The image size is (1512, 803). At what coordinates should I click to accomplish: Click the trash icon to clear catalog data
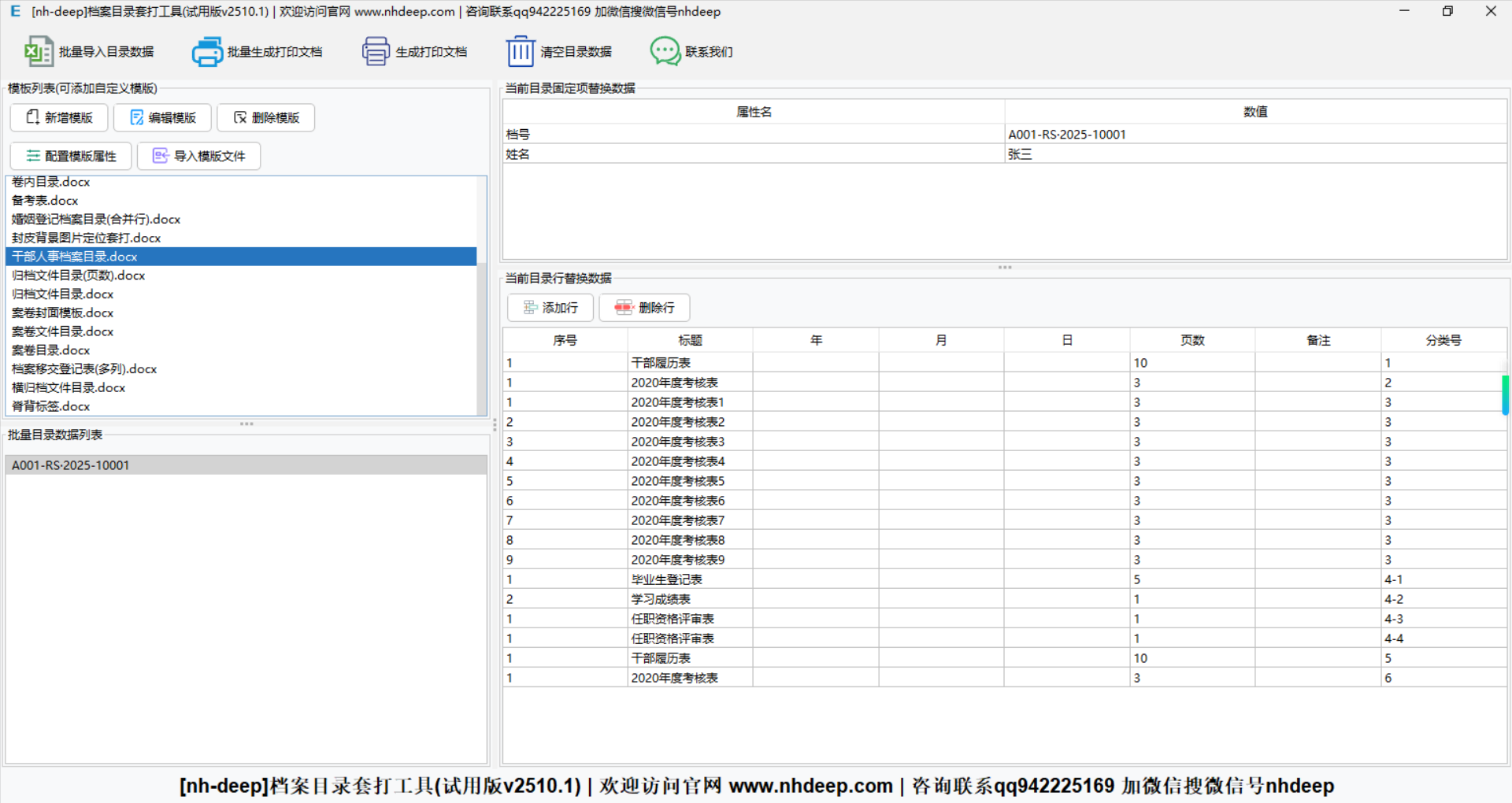pyautogui.click(x=520, y=52)
